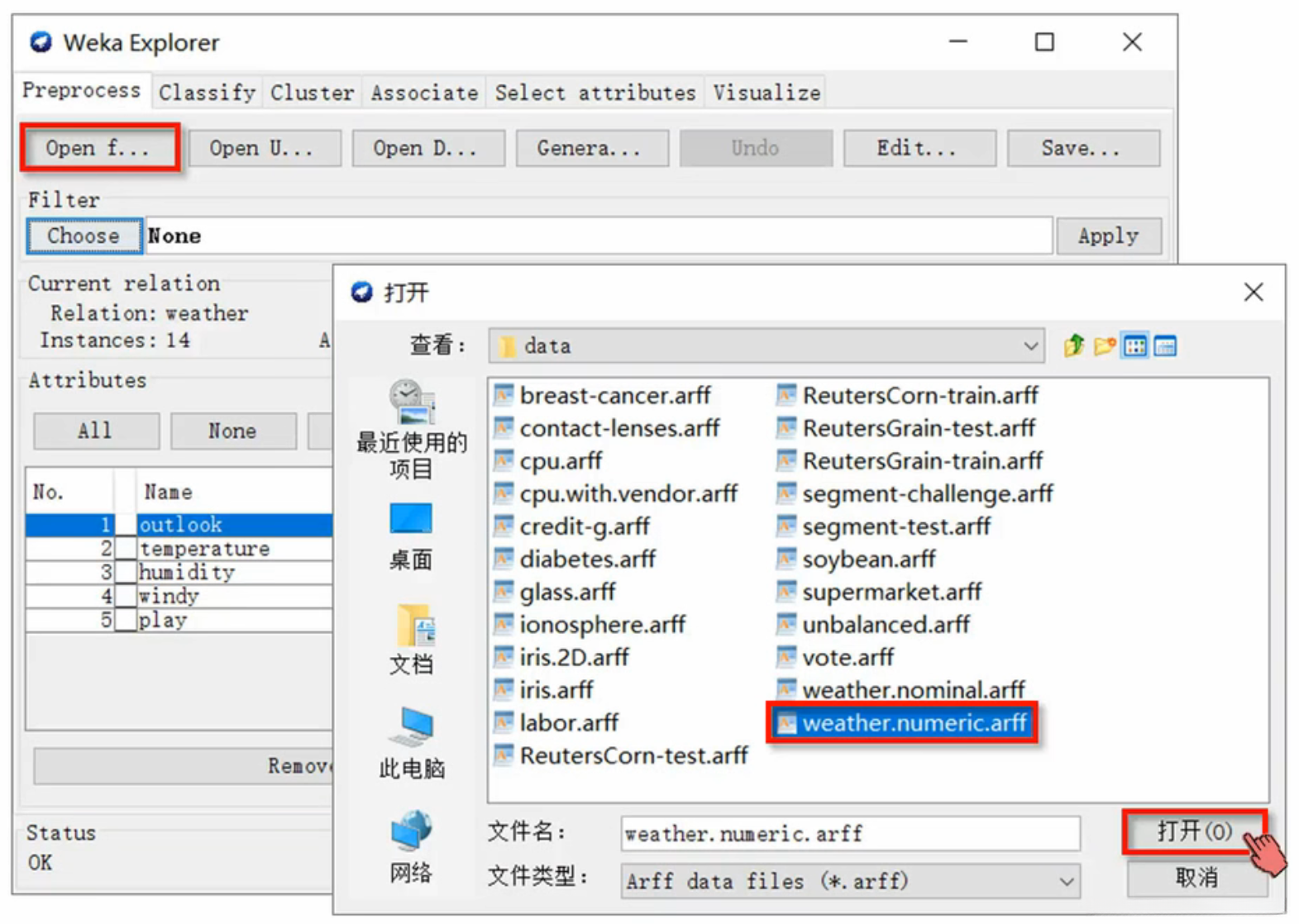1299x924 pixels.
Task: Go to 桌面 in the dialog sidebar
Action: (411, 537)
